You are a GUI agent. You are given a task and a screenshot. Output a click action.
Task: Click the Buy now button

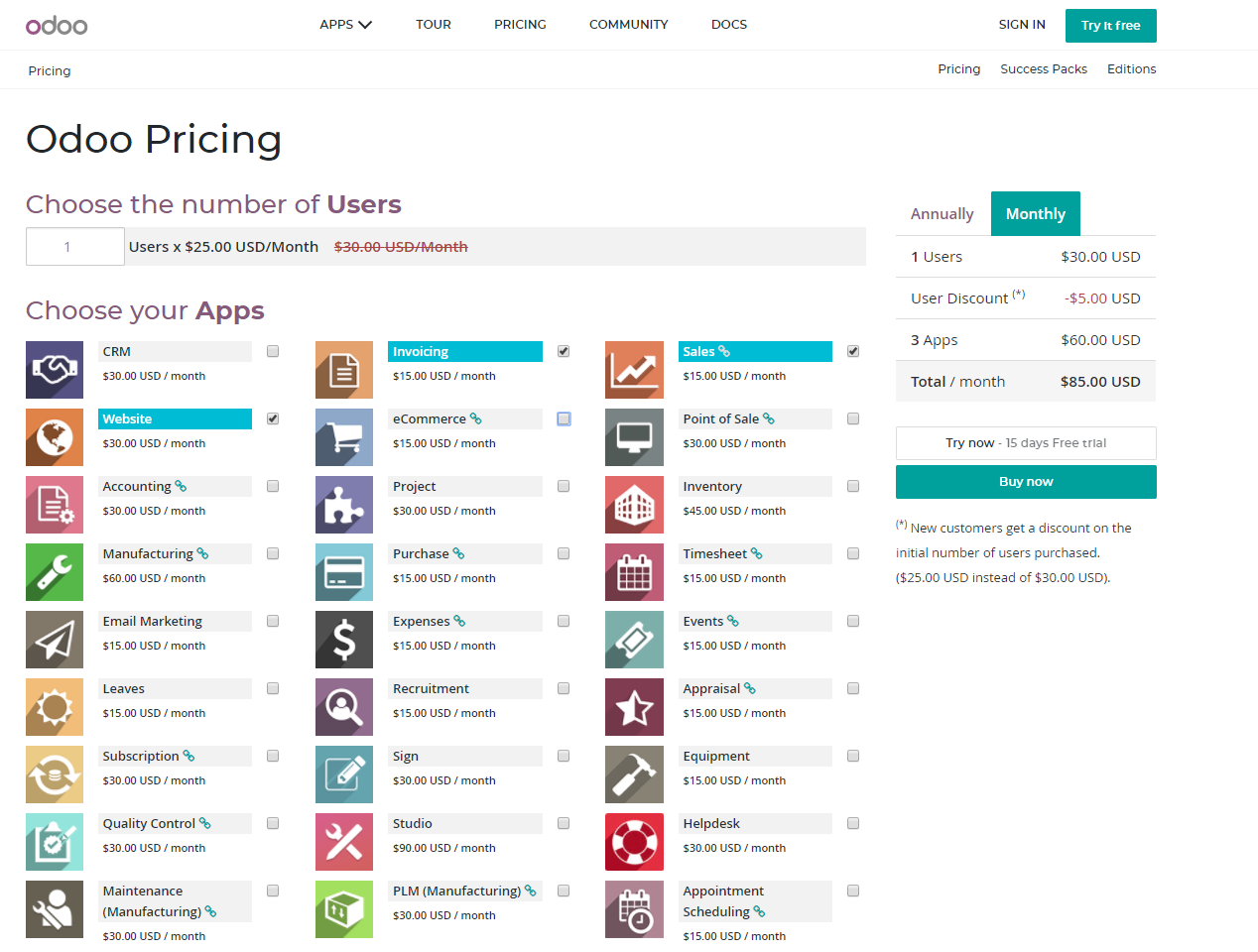coord(1026,482)
